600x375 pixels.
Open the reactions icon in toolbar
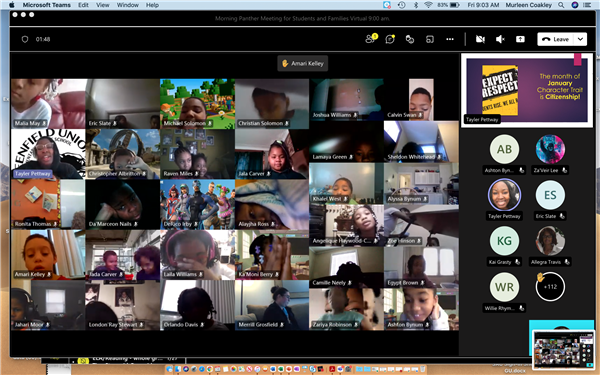coord(410,39)
